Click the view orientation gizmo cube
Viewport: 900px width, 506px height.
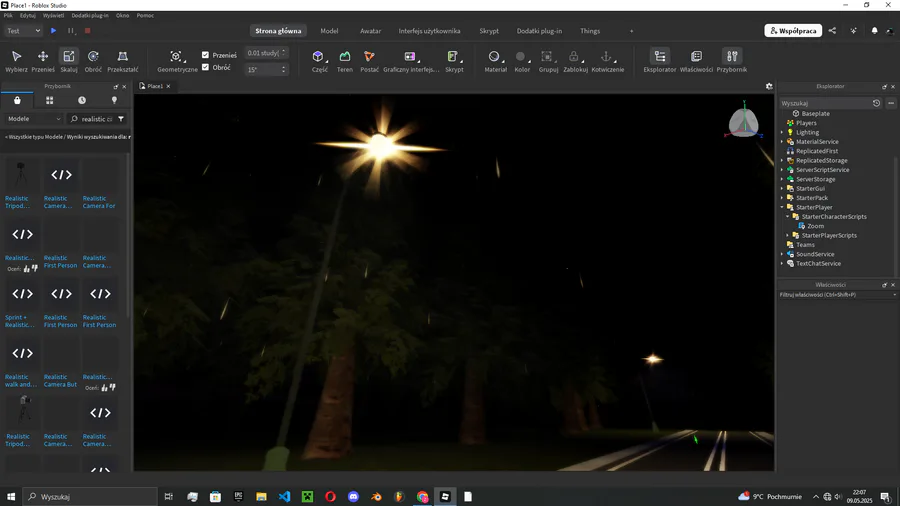744,122
